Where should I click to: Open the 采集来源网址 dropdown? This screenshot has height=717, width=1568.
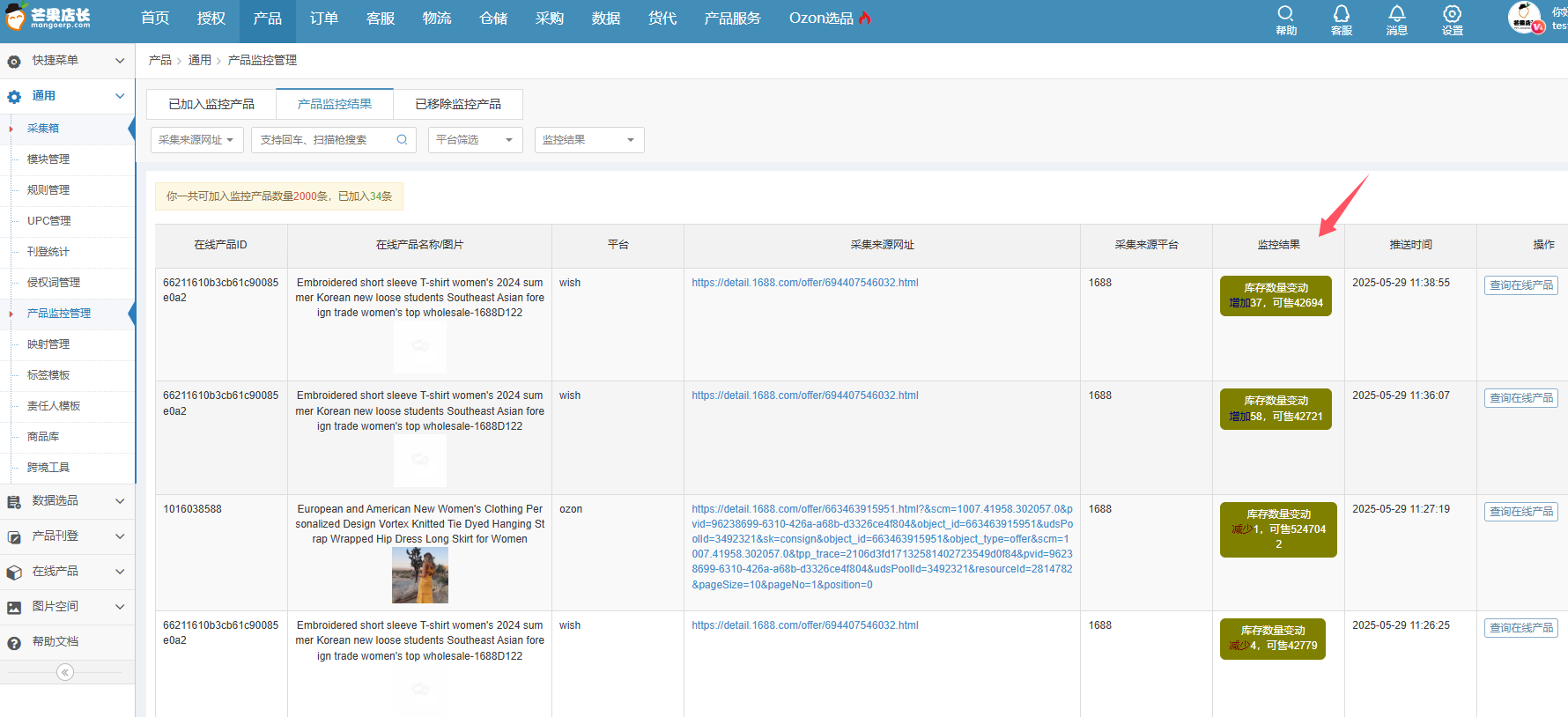[197, 140]
